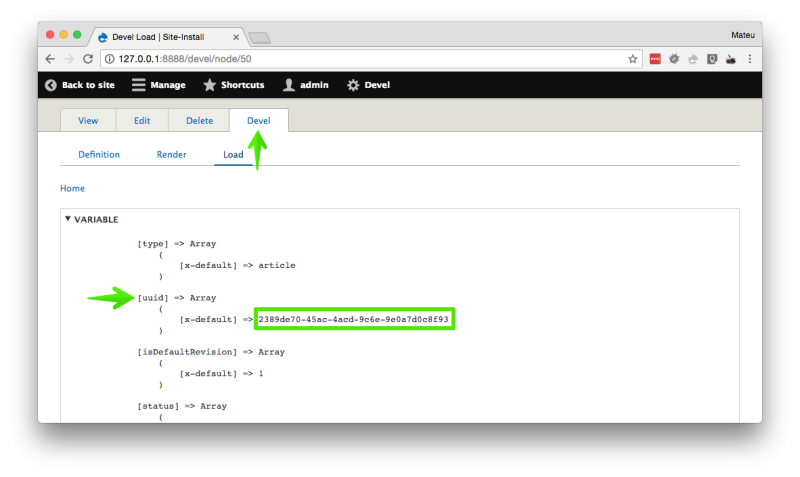Open the Definition secondary tab

[x=99, y=155]
